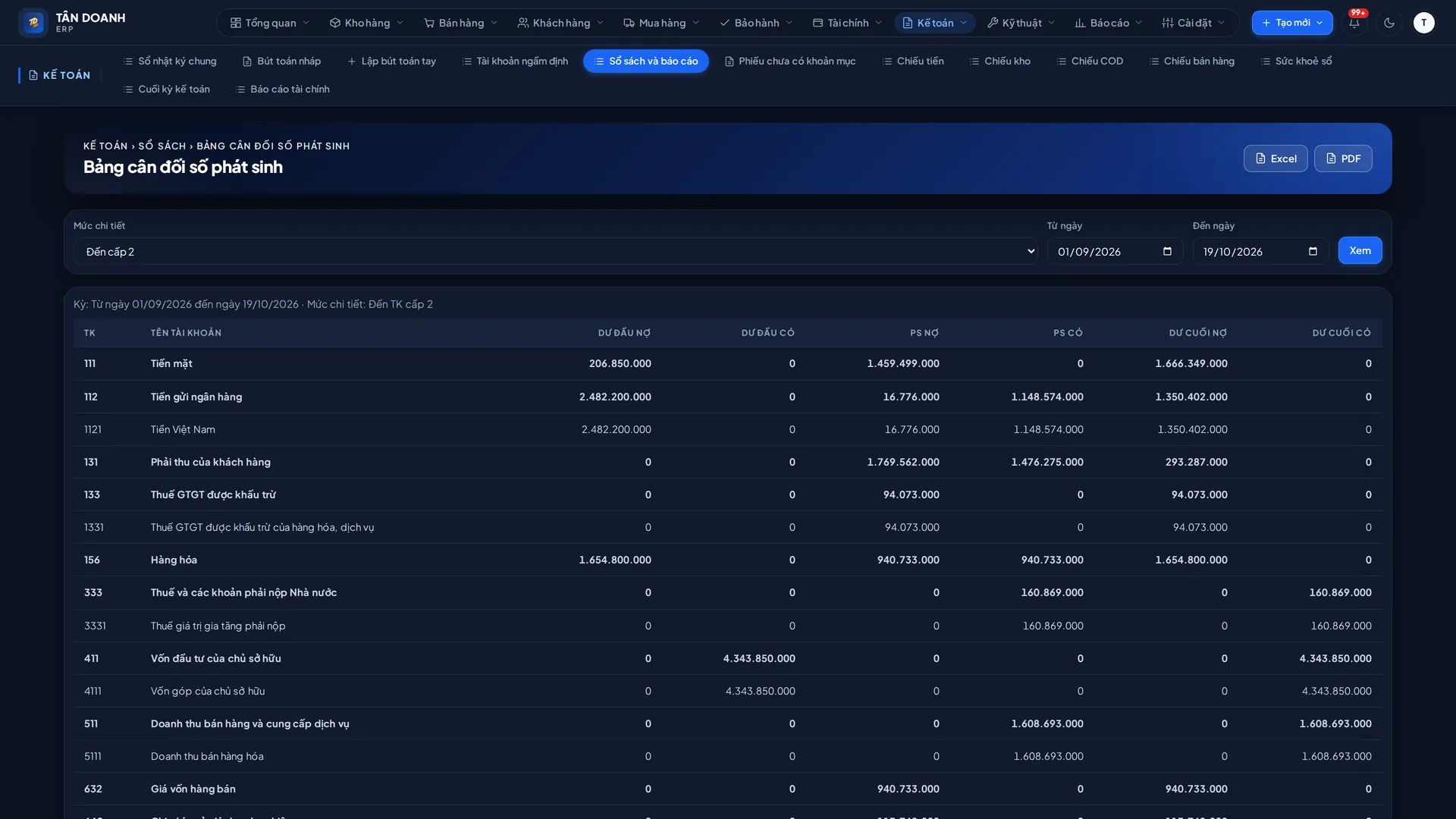1456x819 pixels.
Task: Click calendar icon in Đến ngày field
Action: click(1313, 252)
